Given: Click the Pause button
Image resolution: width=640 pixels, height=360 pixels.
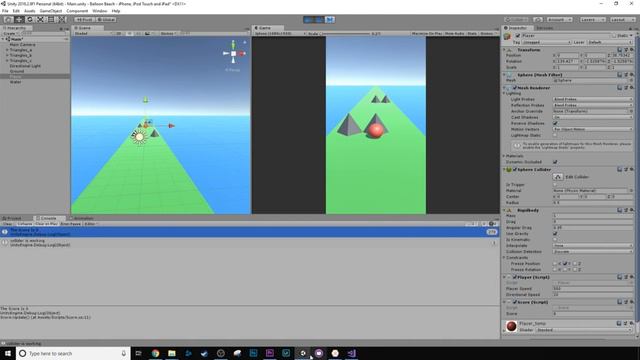Looking at the screenshot, I should coord(319,20).
